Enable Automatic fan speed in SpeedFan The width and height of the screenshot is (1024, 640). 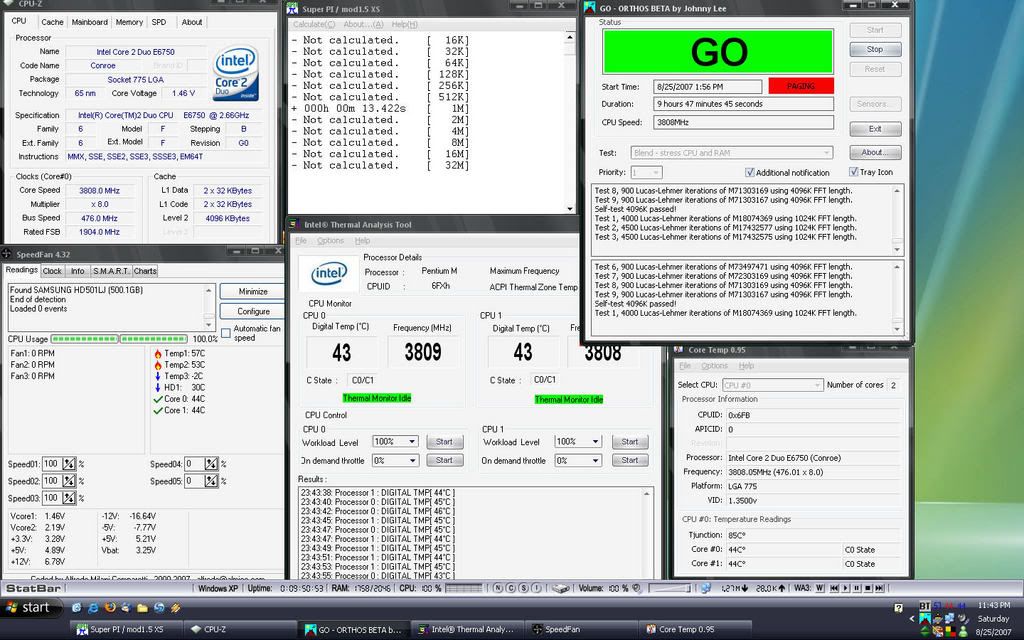point(226,333)
